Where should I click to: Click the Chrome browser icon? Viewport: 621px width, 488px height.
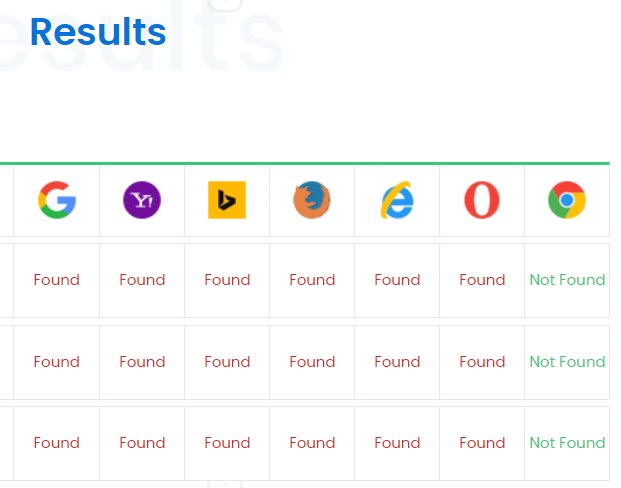point(567,200)
